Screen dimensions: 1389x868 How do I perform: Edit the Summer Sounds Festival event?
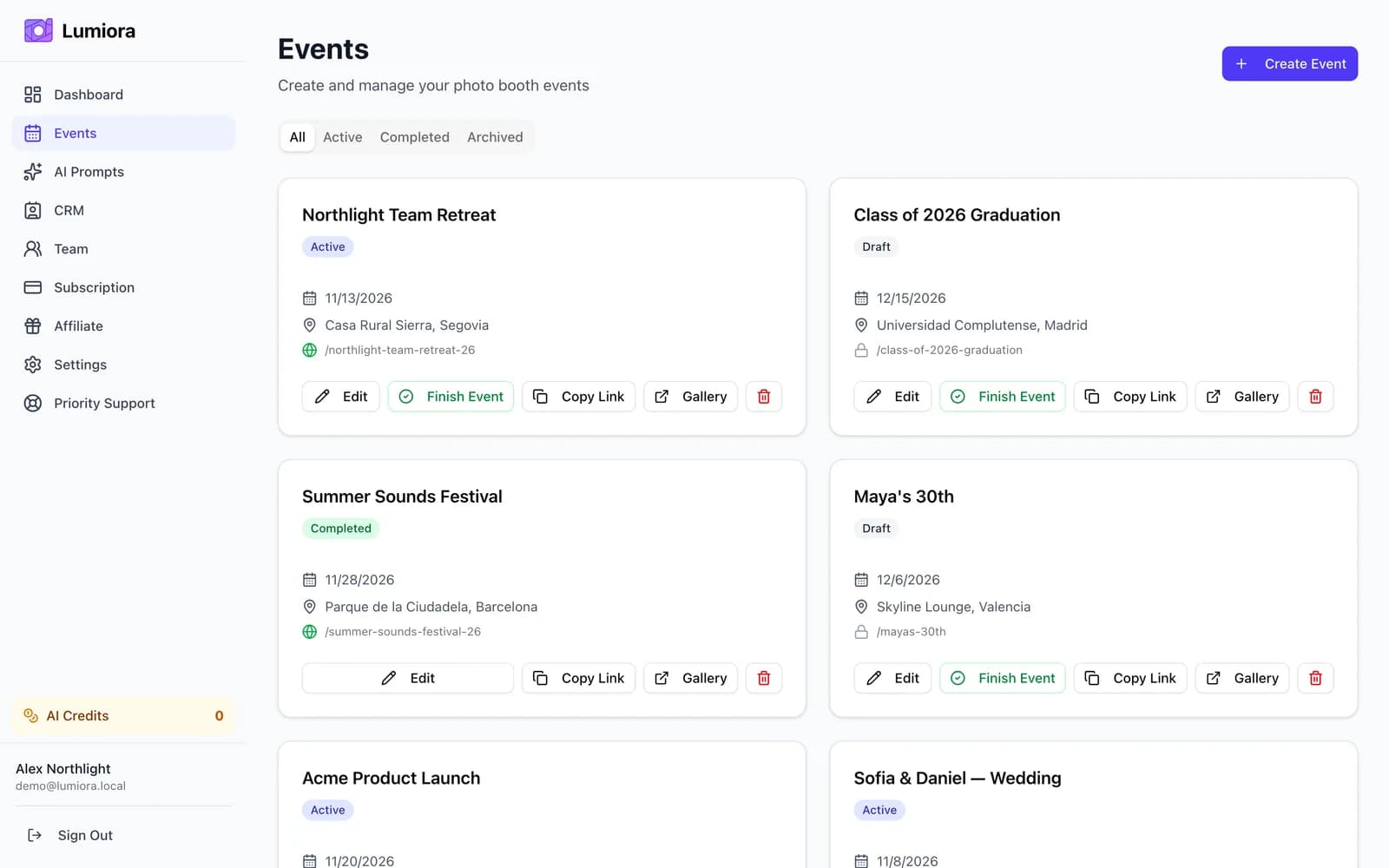(408, 678)
